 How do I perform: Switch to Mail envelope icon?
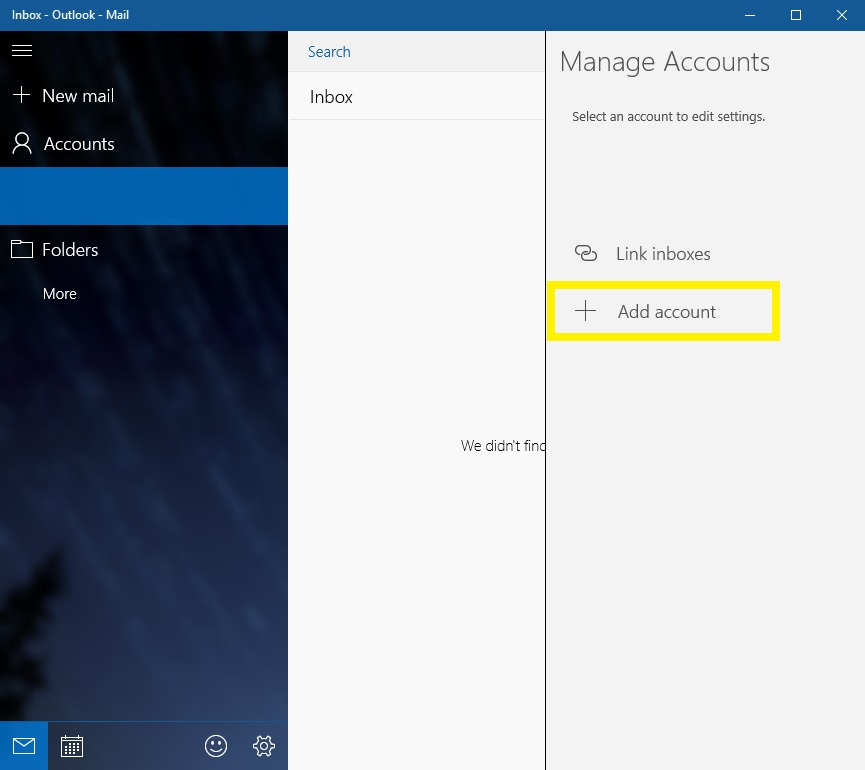coord(24,746)
